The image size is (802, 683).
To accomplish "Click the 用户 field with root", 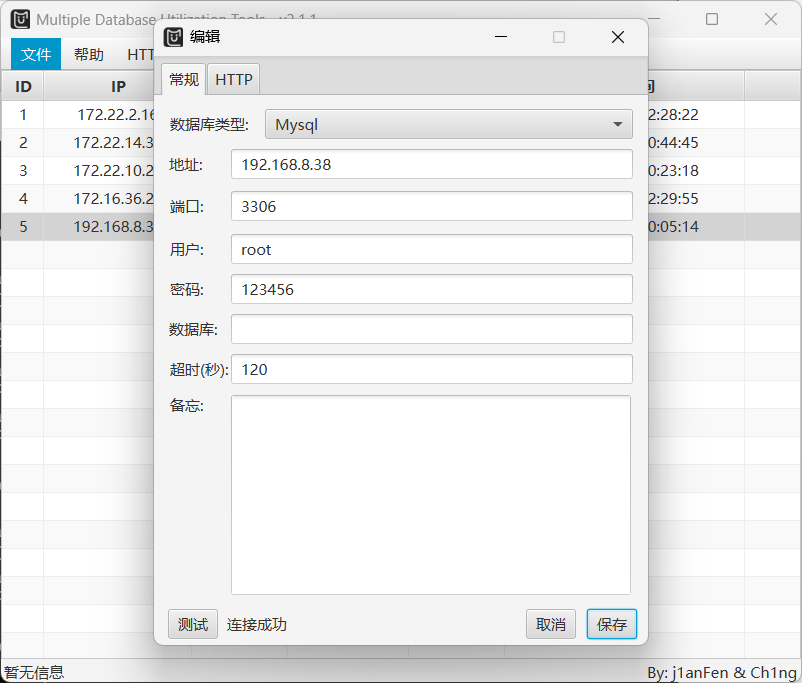I will point(431,249).
